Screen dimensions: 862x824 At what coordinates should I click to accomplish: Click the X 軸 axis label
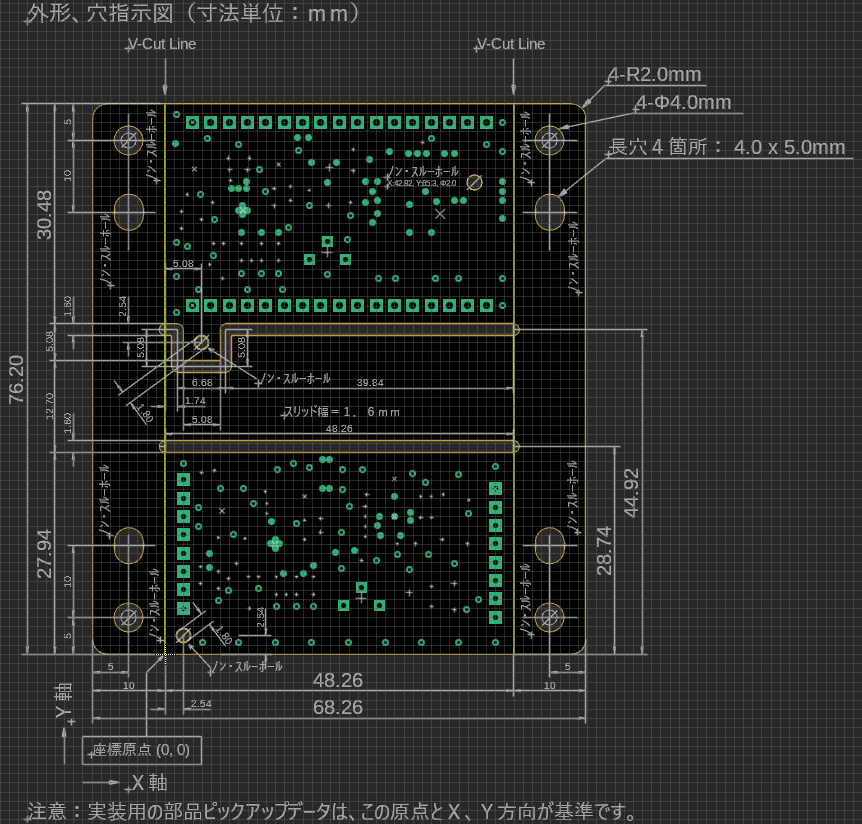pyautogui.click(x=149, y=781)
